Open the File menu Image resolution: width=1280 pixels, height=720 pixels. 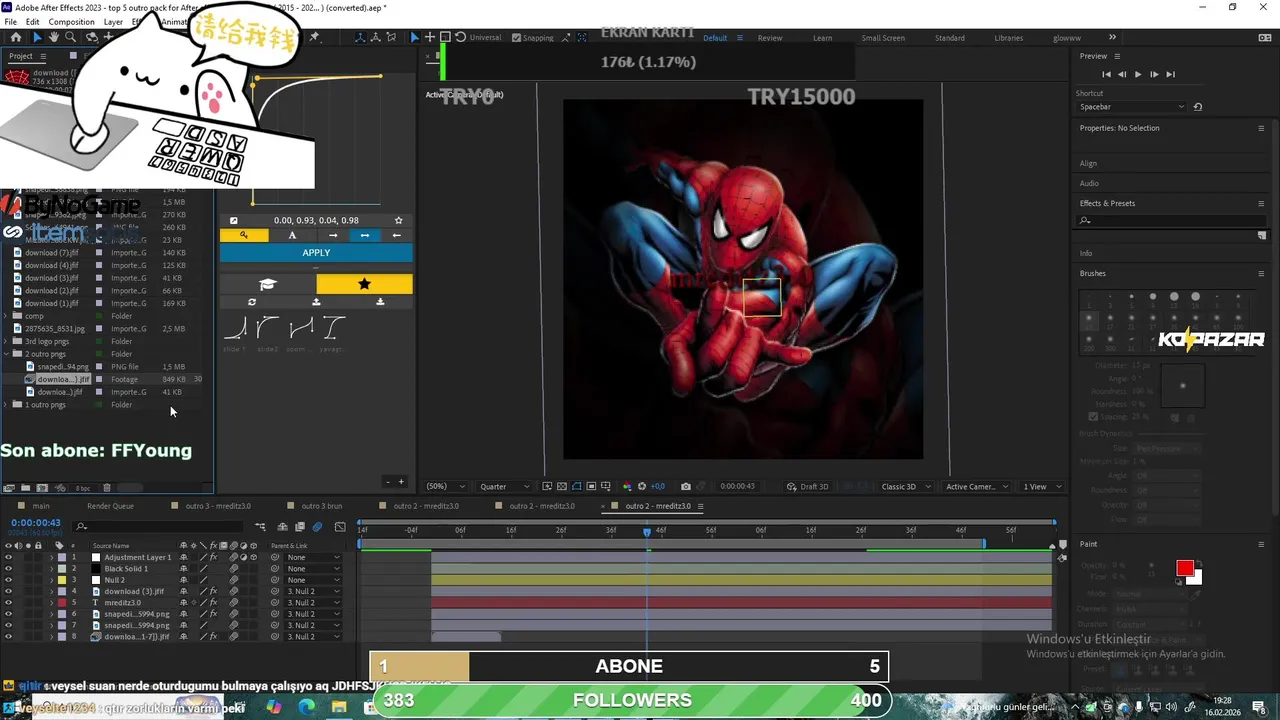[11, 22]
